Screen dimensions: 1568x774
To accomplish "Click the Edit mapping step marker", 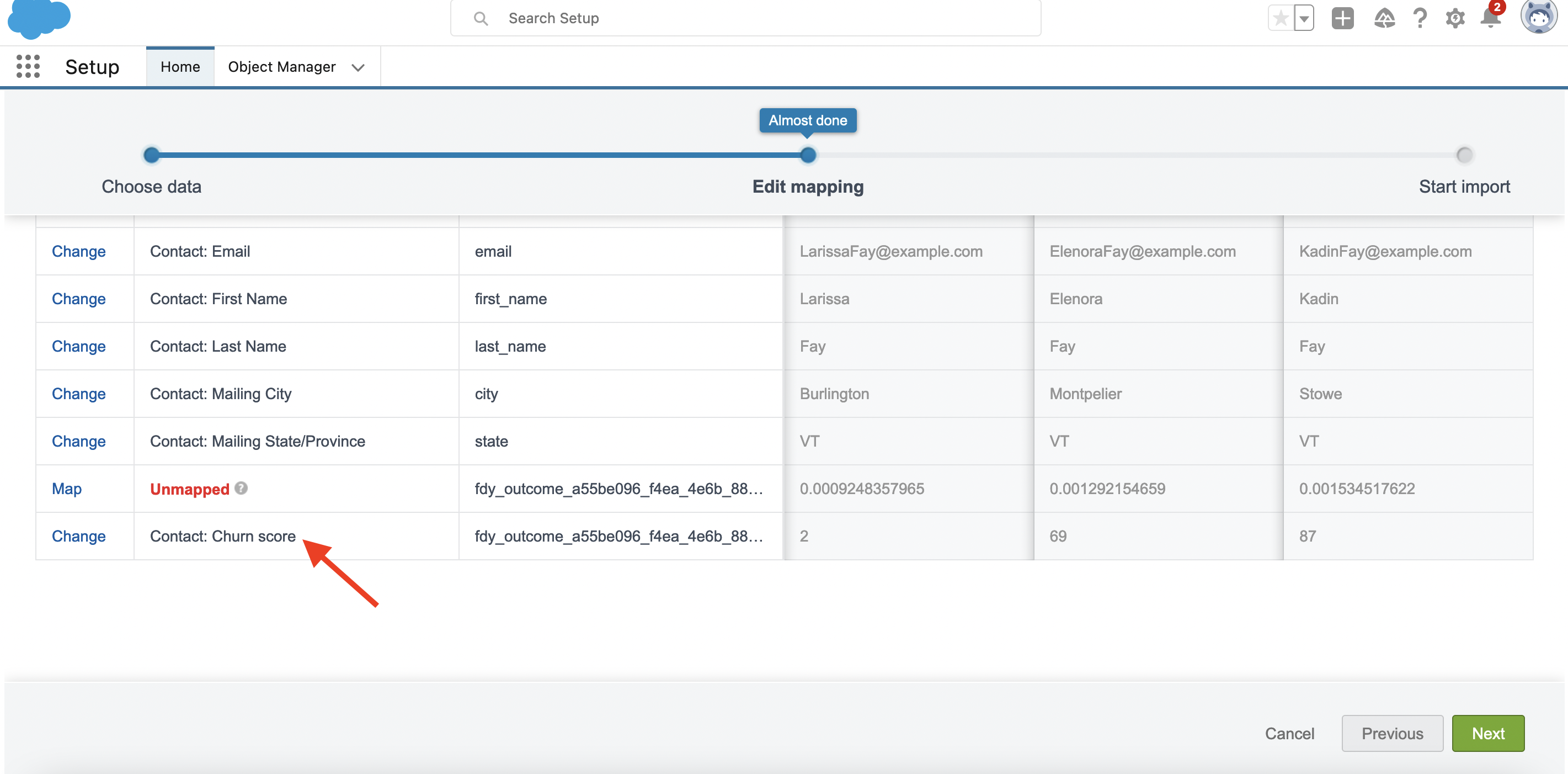I will point(808,155).
